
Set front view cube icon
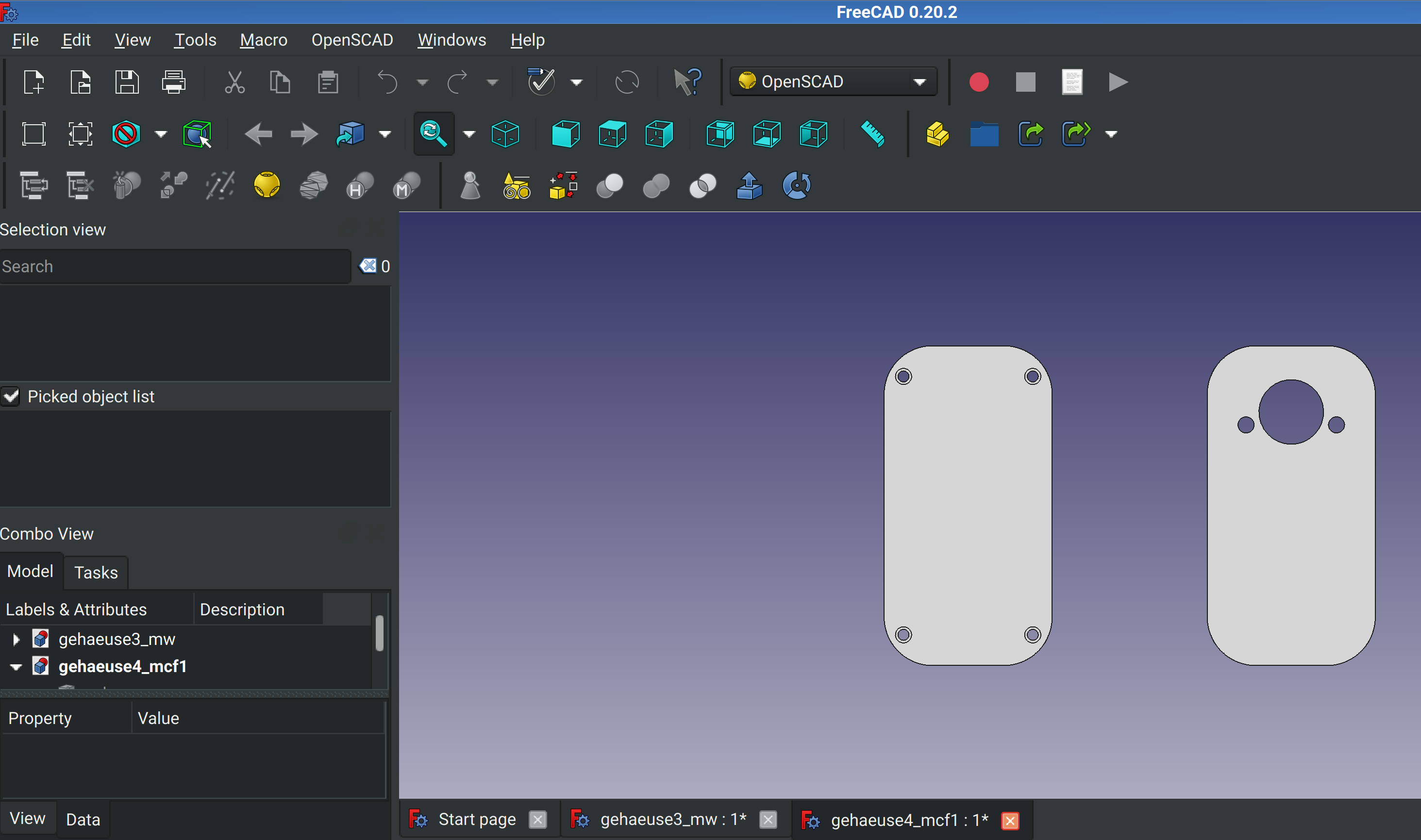pyautogui.click(x=565, y=134)
